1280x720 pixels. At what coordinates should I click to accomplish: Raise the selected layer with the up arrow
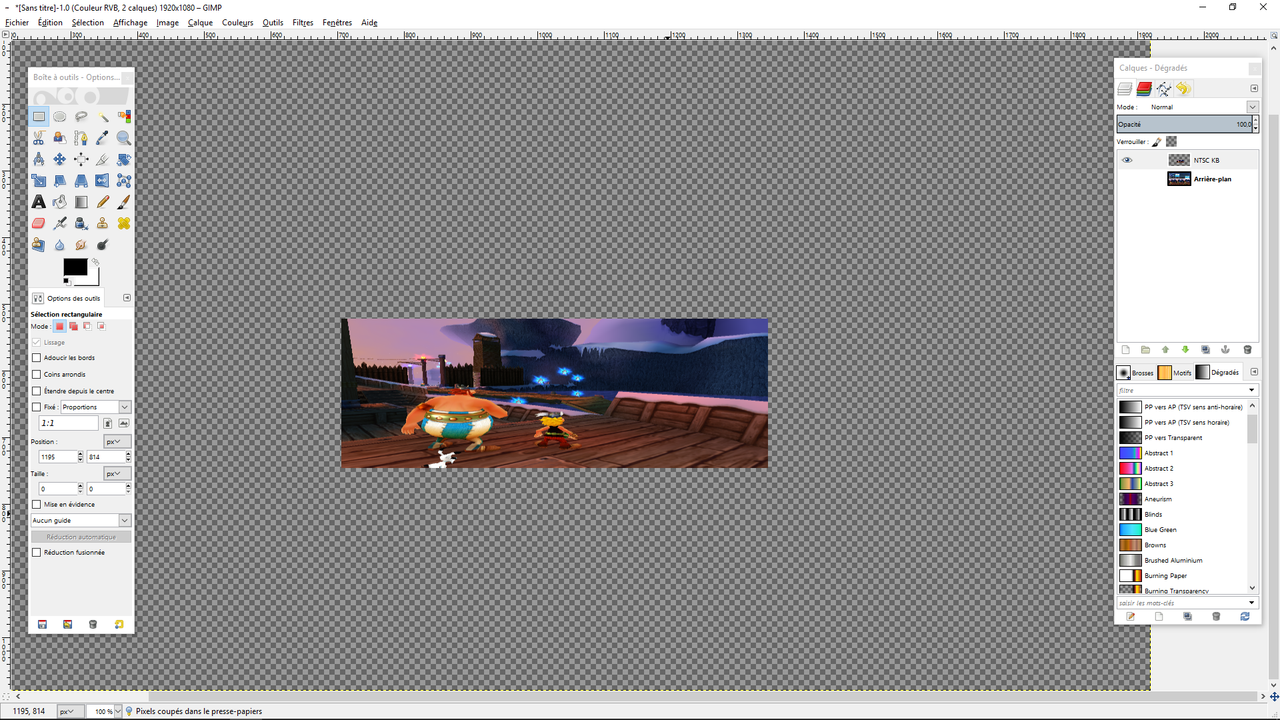point(1165,350)
